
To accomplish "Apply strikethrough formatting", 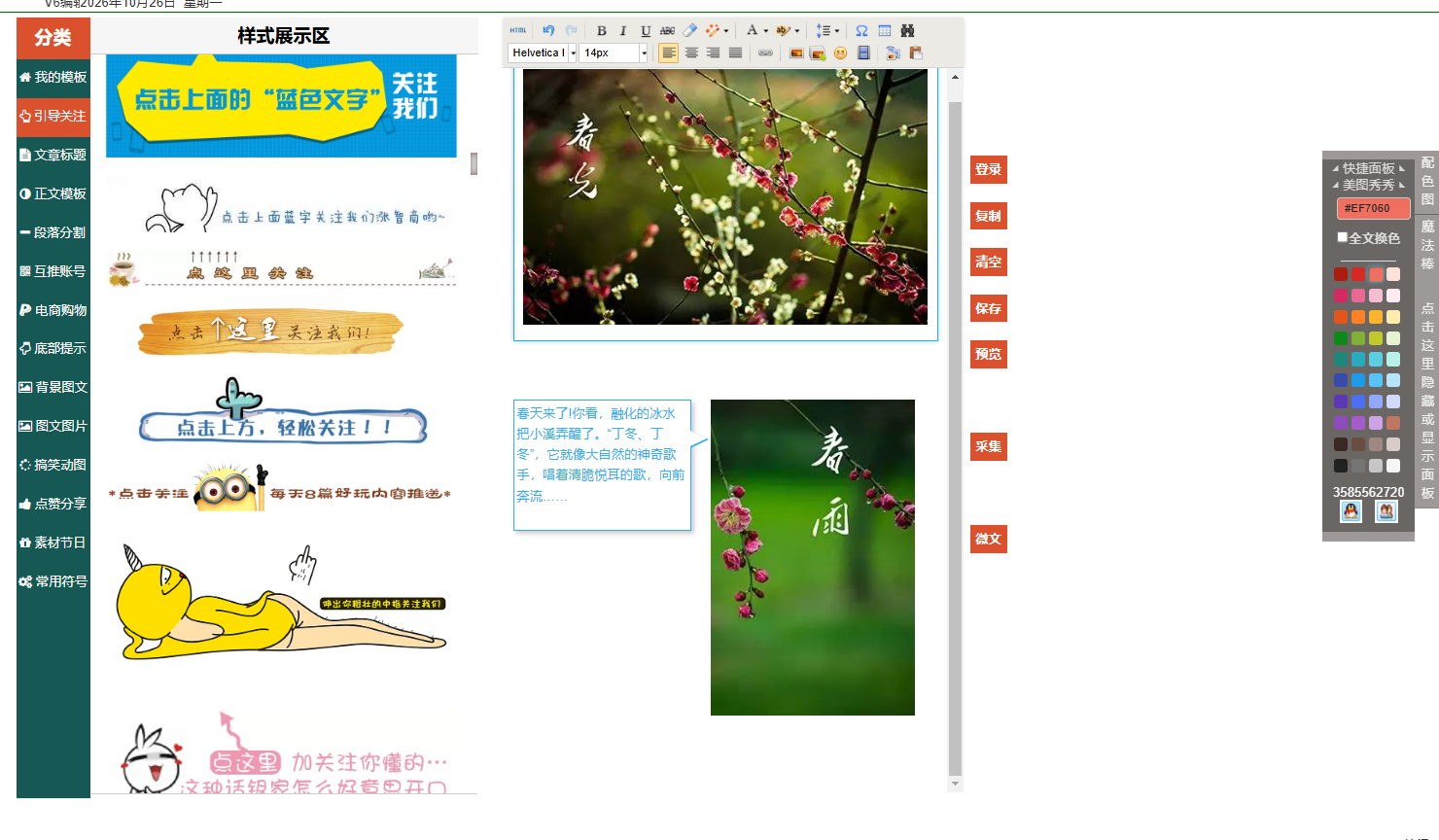I will coord(667,31).
